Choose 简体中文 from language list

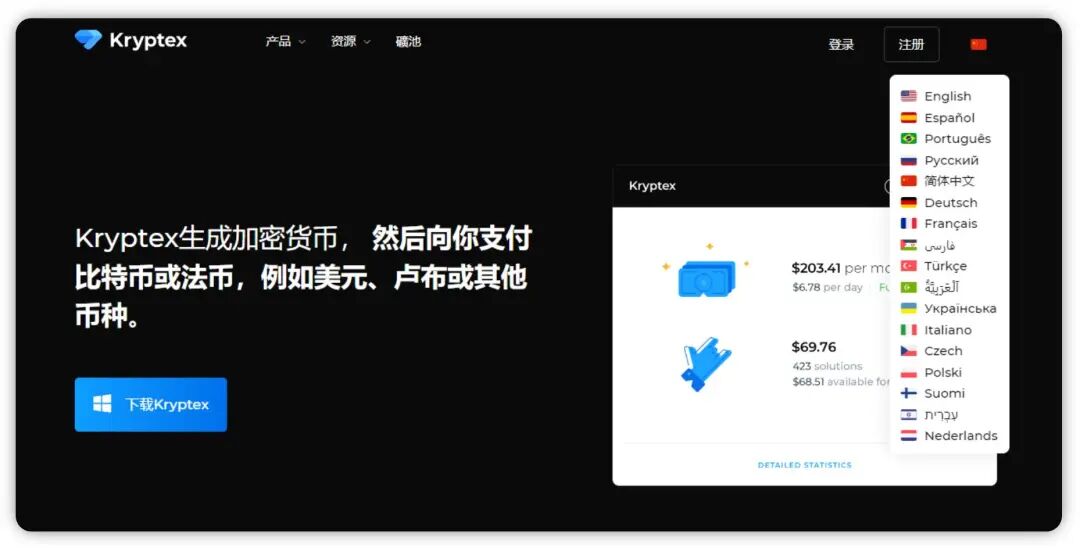(949, 181)
